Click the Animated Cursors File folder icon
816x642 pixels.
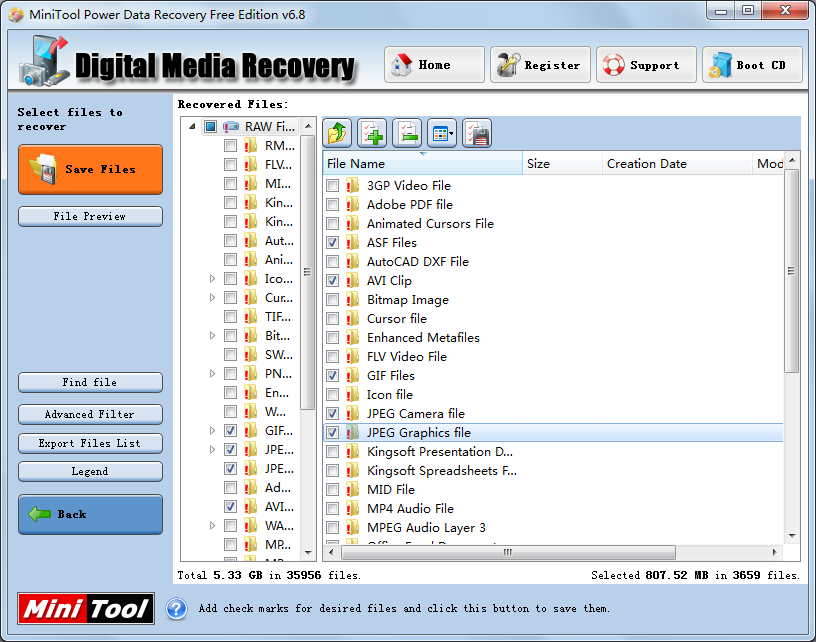coord(353,223)
